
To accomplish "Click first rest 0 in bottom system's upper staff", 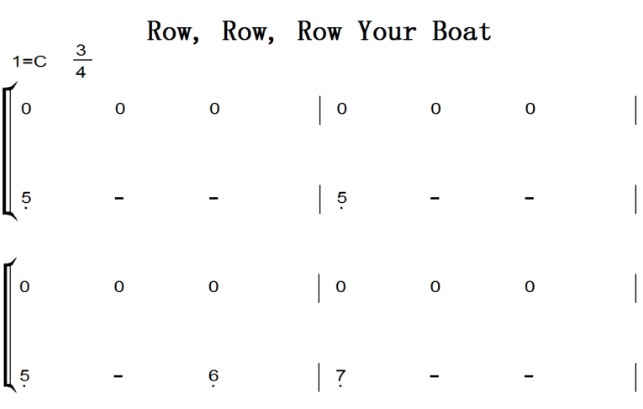I will [25, 287].
